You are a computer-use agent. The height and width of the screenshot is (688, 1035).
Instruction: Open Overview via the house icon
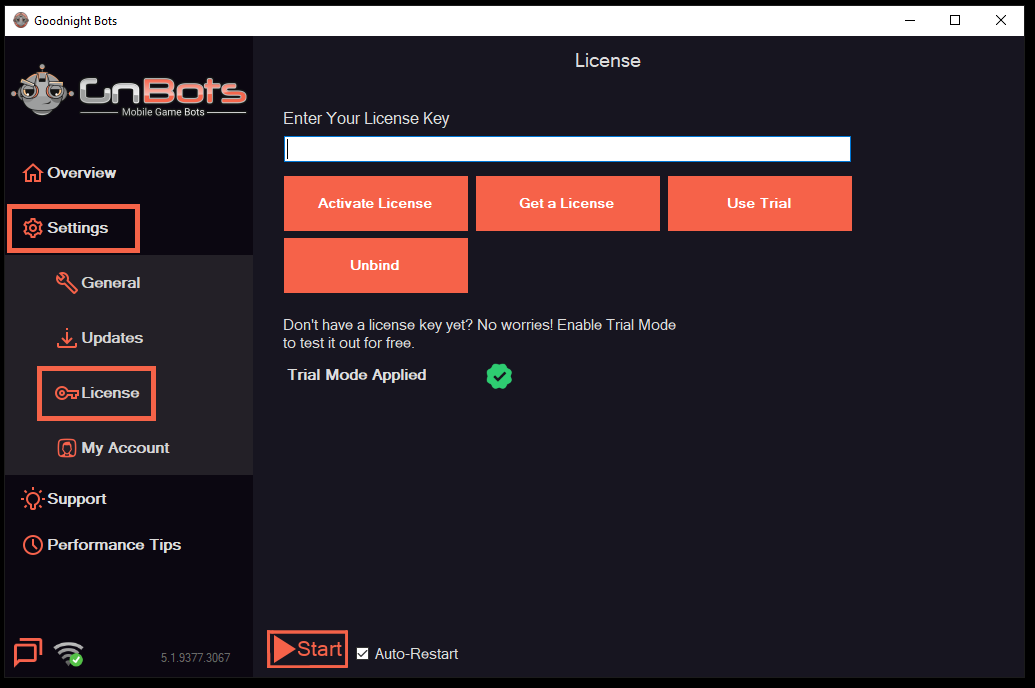coord(32,173)
